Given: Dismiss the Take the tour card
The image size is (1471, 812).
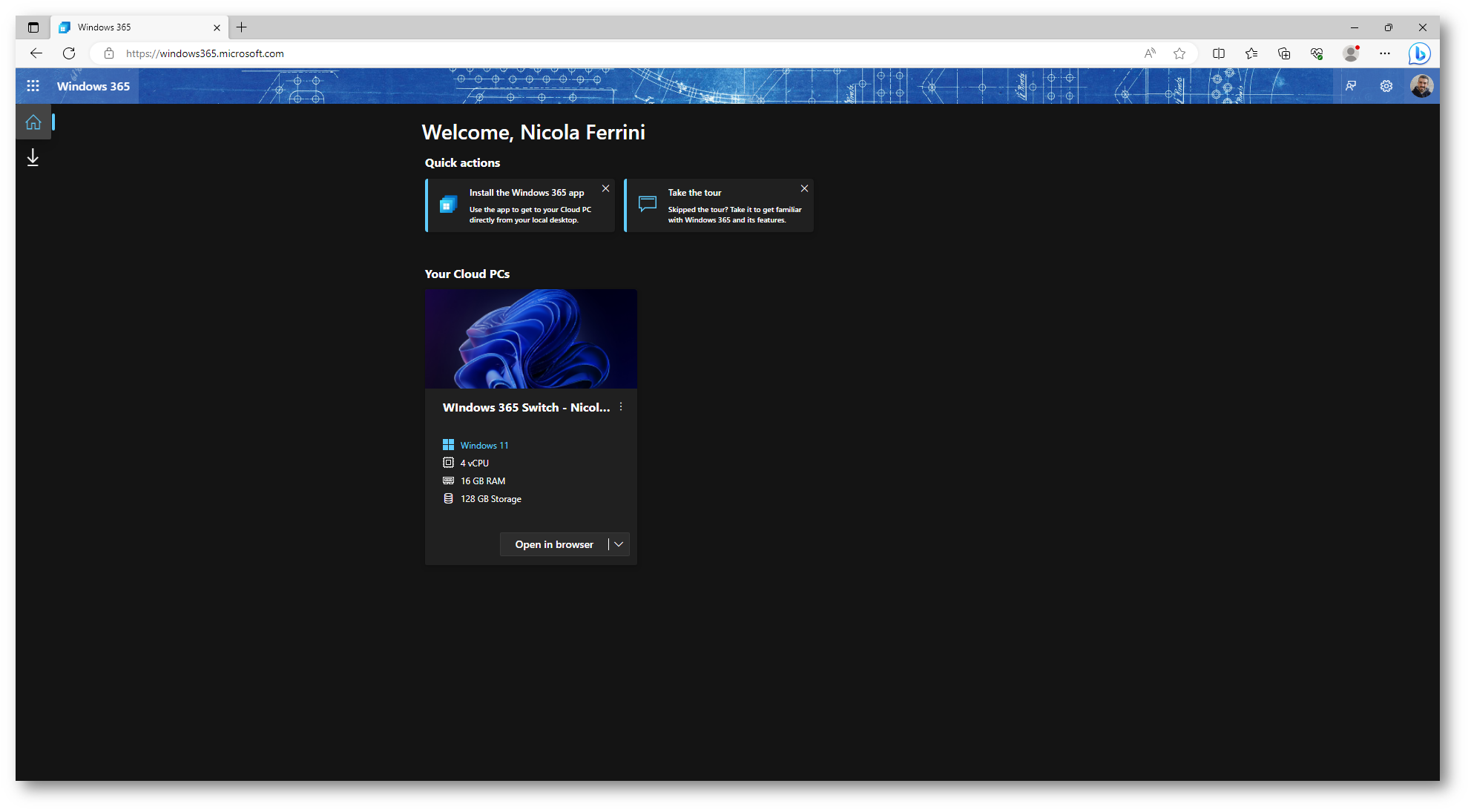Looking at the screenshot, I should [x=804, y=188].
